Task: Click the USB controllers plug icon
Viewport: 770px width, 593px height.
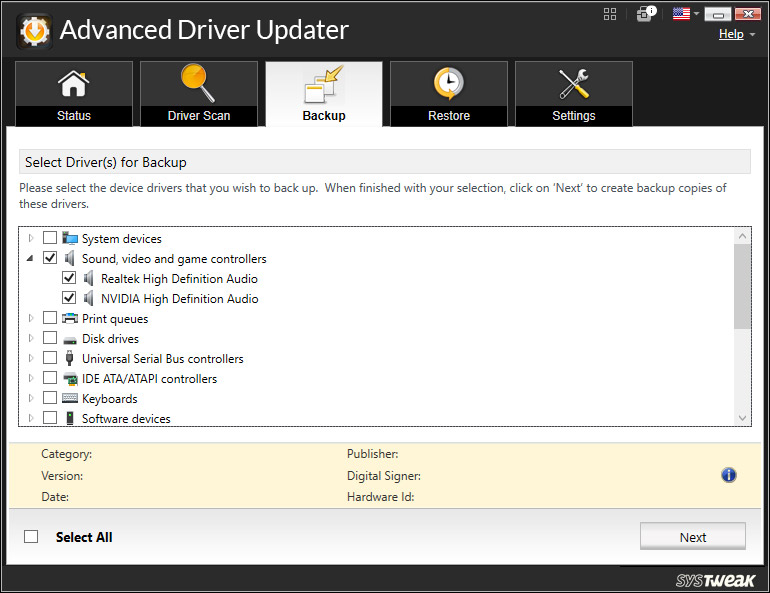Action: pyautogui.click(x=70, y=358)
